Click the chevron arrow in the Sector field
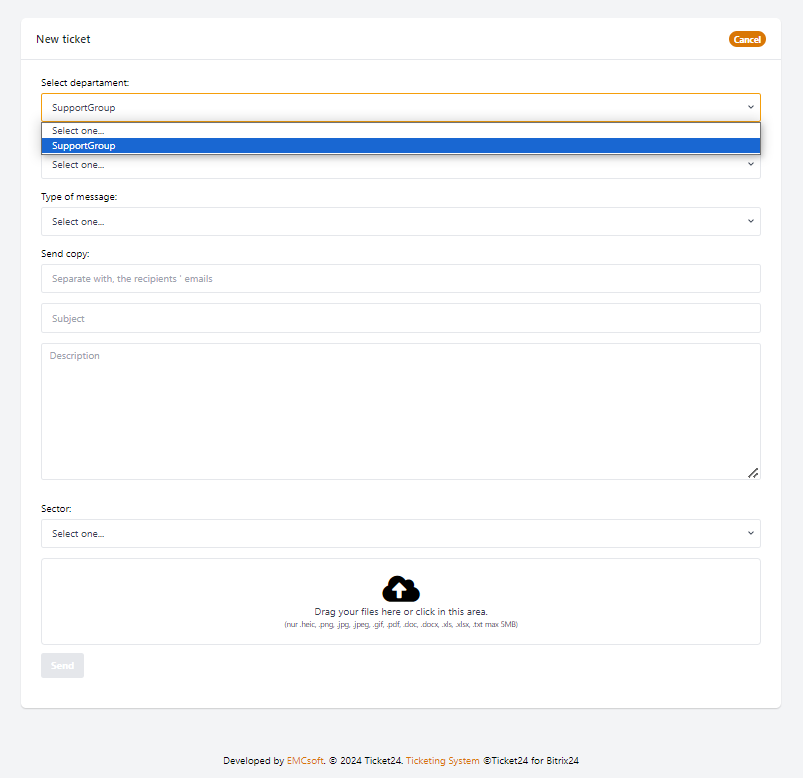This screenshot has height=778, width=803. point(750,533)
